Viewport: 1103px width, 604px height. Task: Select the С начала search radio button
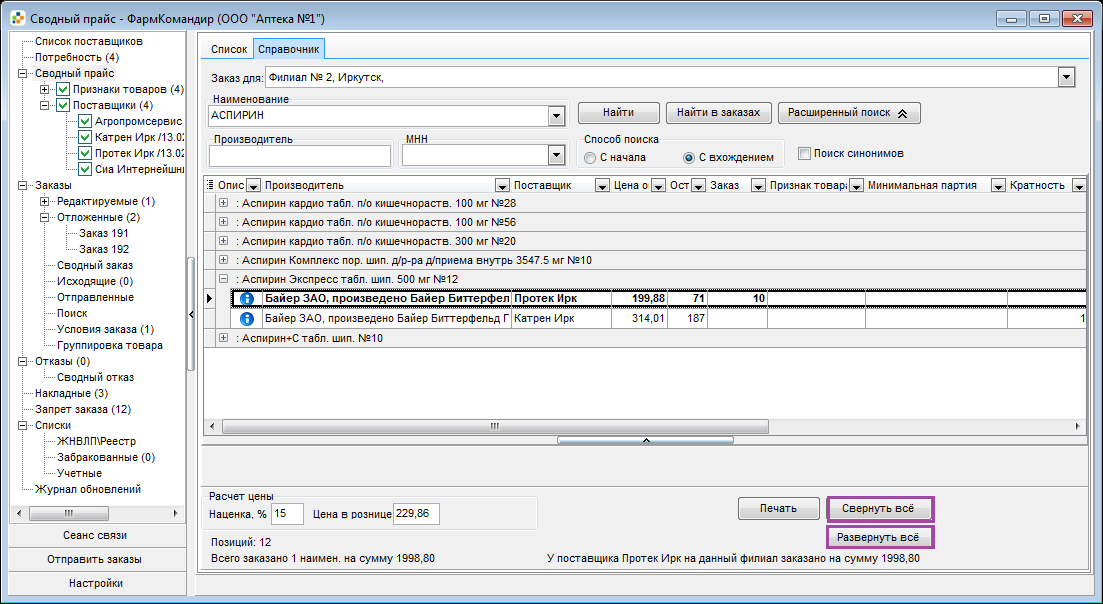[590, 158]
